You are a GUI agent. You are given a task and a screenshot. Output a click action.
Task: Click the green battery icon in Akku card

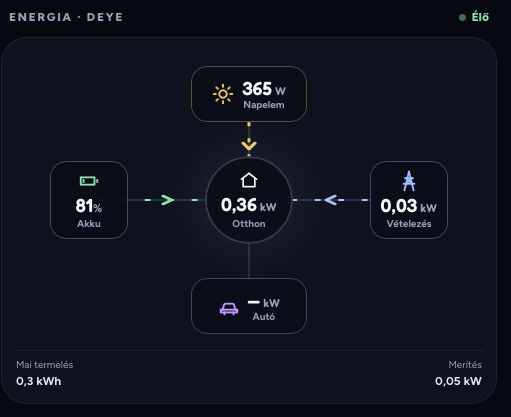point(89,181)
